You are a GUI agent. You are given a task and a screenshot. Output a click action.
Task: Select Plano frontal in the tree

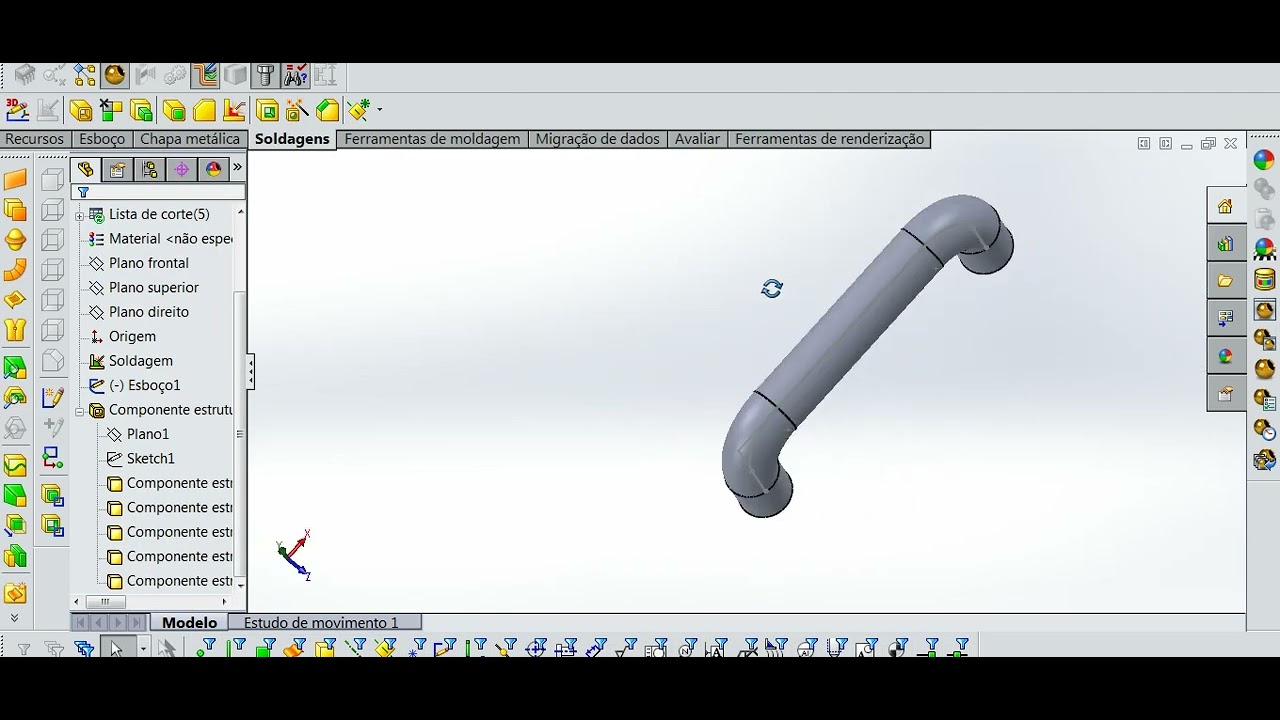click(138, 263)
